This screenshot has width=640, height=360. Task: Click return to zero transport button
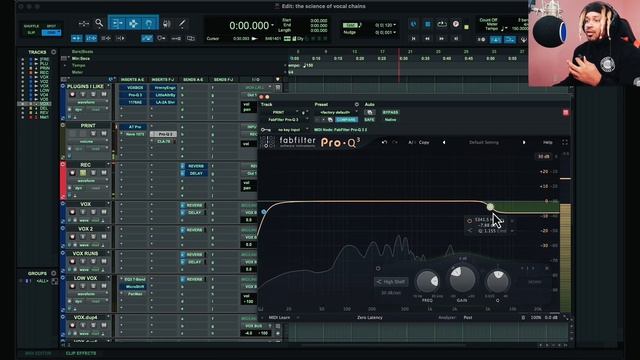413,38
